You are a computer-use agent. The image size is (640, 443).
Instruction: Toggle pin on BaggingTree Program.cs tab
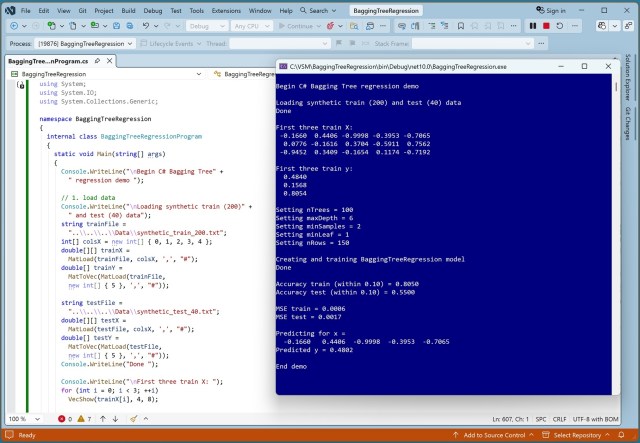[97, 61]
